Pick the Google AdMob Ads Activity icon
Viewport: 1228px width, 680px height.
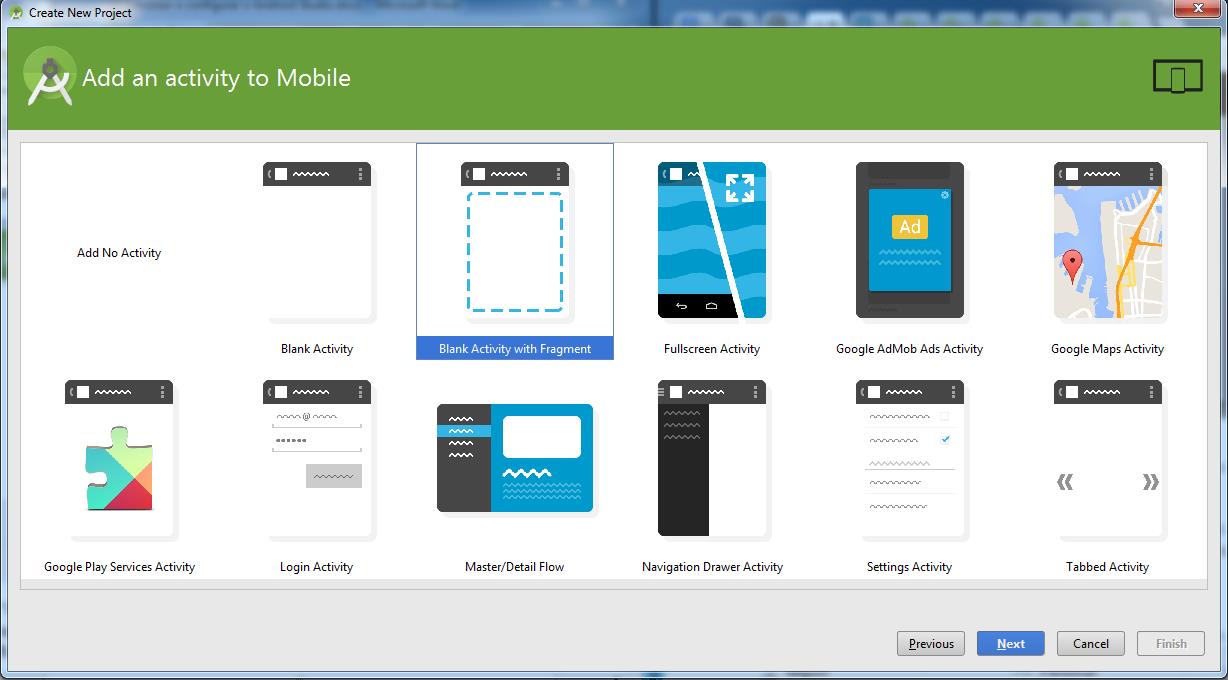909,241
